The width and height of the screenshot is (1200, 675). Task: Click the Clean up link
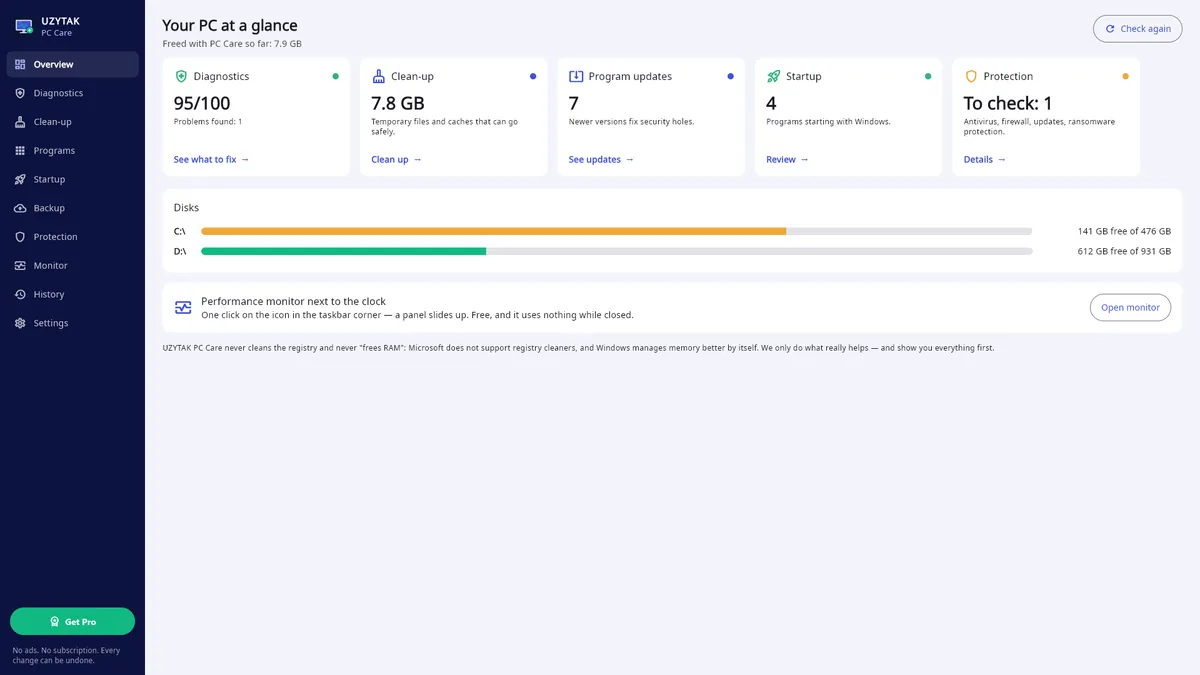pyautogui.click(x=396, y=160)
